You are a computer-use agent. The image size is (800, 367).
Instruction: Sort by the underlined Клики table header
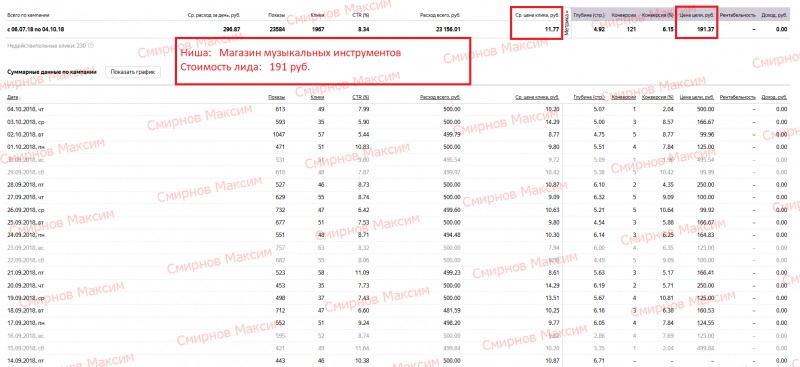pyautogui.click(x=317, y=97)
